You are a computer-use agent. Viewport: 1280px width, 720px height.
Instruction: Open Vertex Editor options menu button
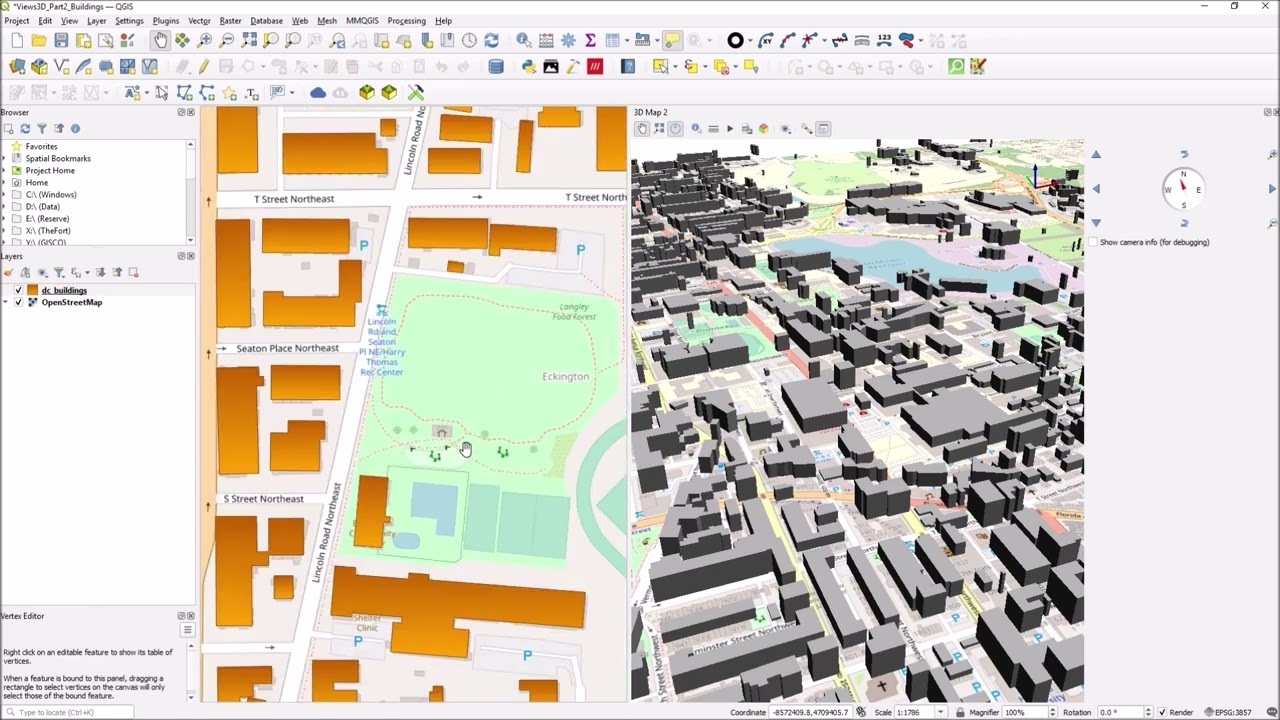[x=187, y=630]
